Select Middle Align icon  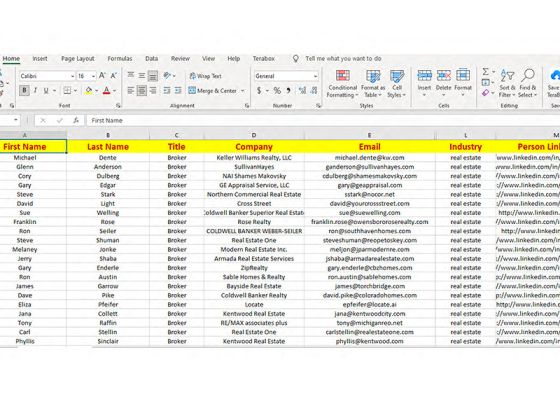(142, 75)
